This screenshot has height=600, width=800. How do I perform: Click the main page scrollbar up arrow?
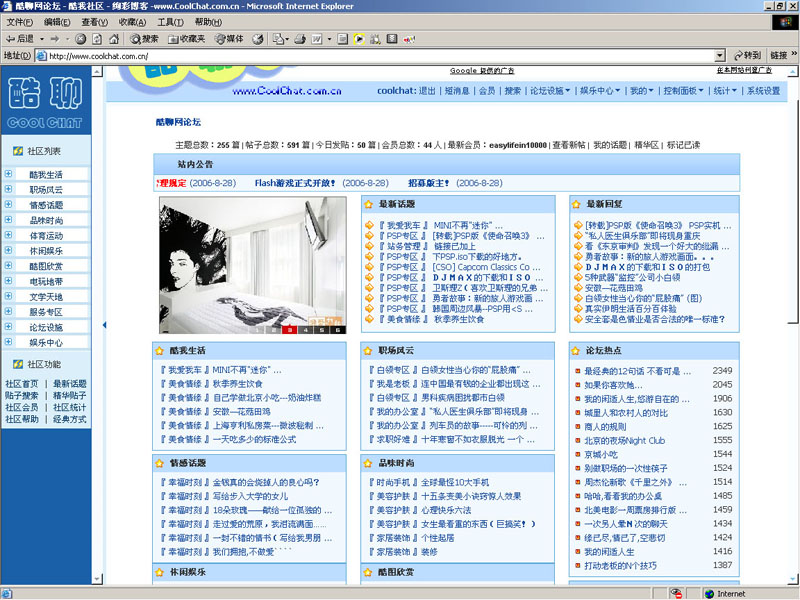click(793, 71)
